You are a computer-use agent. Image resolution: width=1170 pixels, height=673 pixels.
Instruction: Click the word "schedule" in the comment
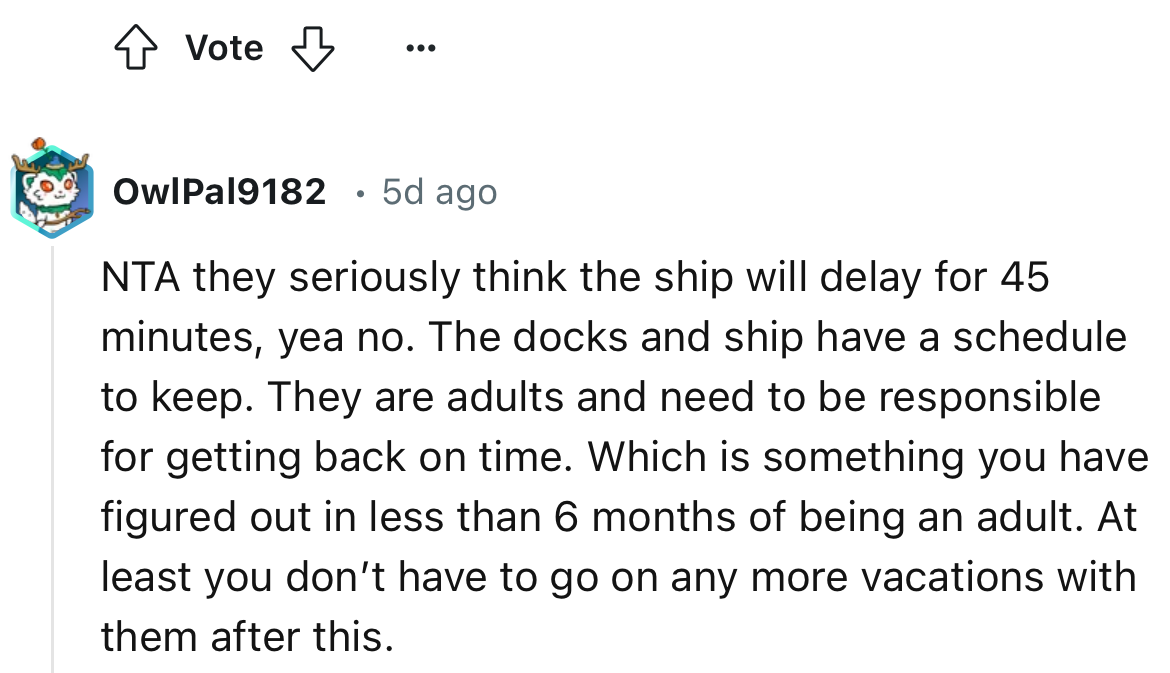[1038, 337]
